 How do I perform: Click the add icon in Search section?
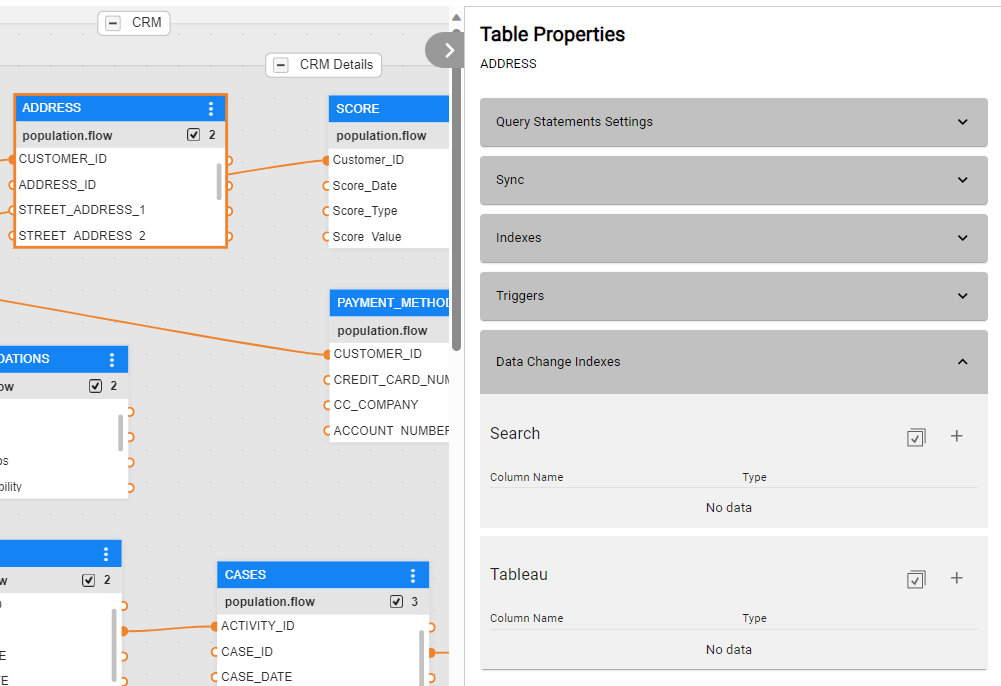[956, 436]
